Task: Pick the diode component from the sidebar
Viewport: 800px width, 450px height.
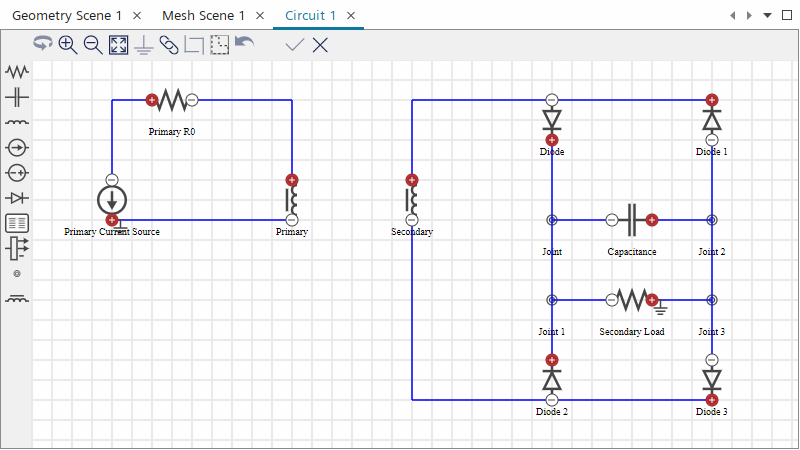Action: (17, 198)
